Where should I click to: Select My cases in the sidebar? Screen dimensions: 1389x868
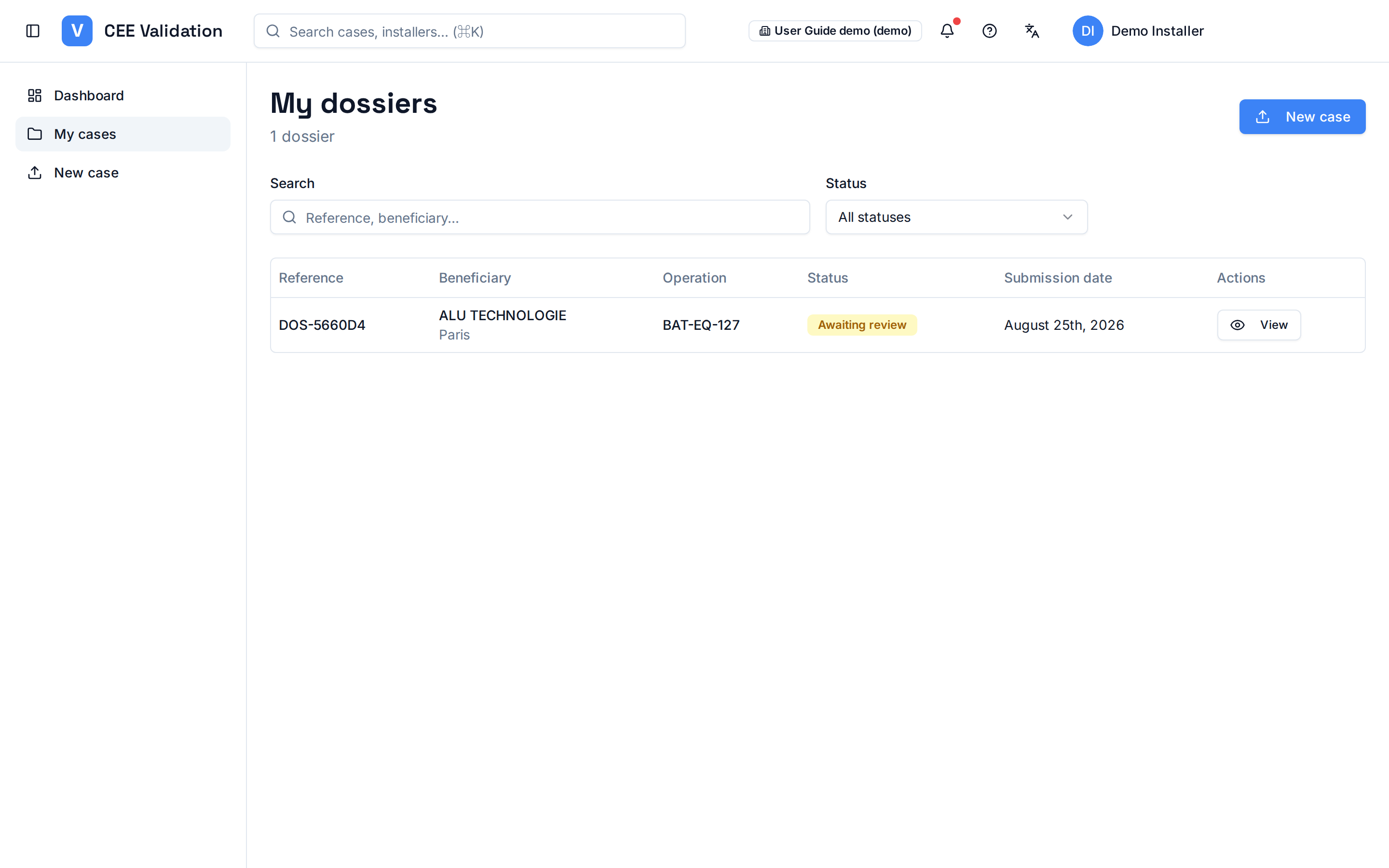pos(123,135)
